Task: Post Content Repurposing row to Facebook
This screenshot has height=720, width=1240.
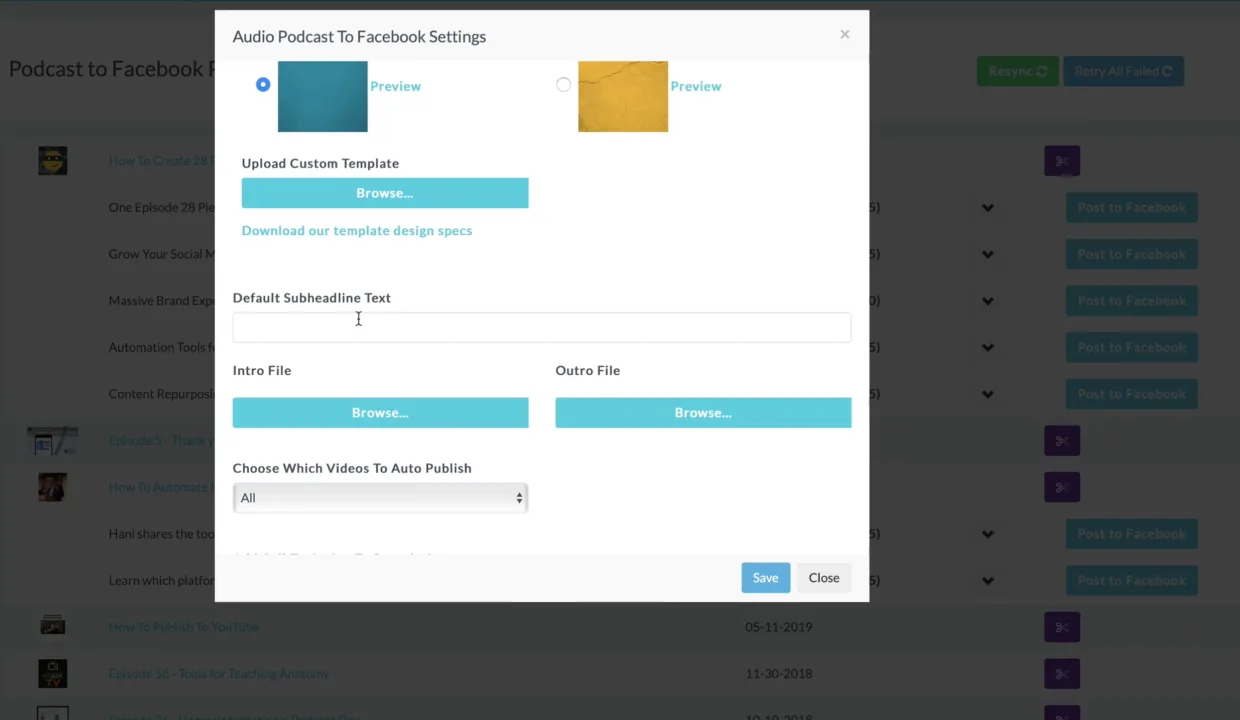Action: pyautogui.click(x=1131, y=394)
